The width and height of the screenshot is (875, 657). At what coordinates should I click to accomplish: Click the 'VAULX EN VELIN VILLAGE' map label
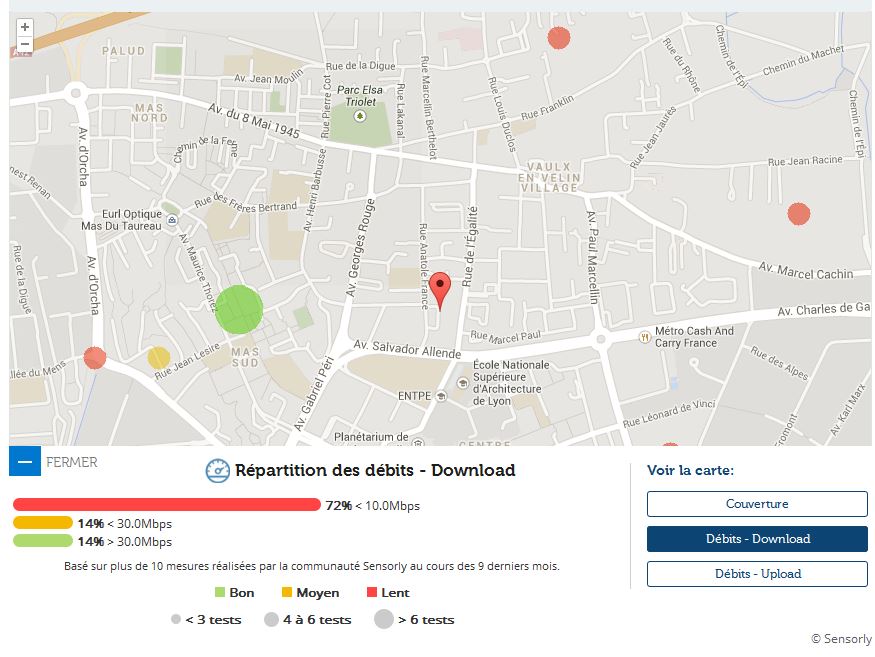click(549, 177)
